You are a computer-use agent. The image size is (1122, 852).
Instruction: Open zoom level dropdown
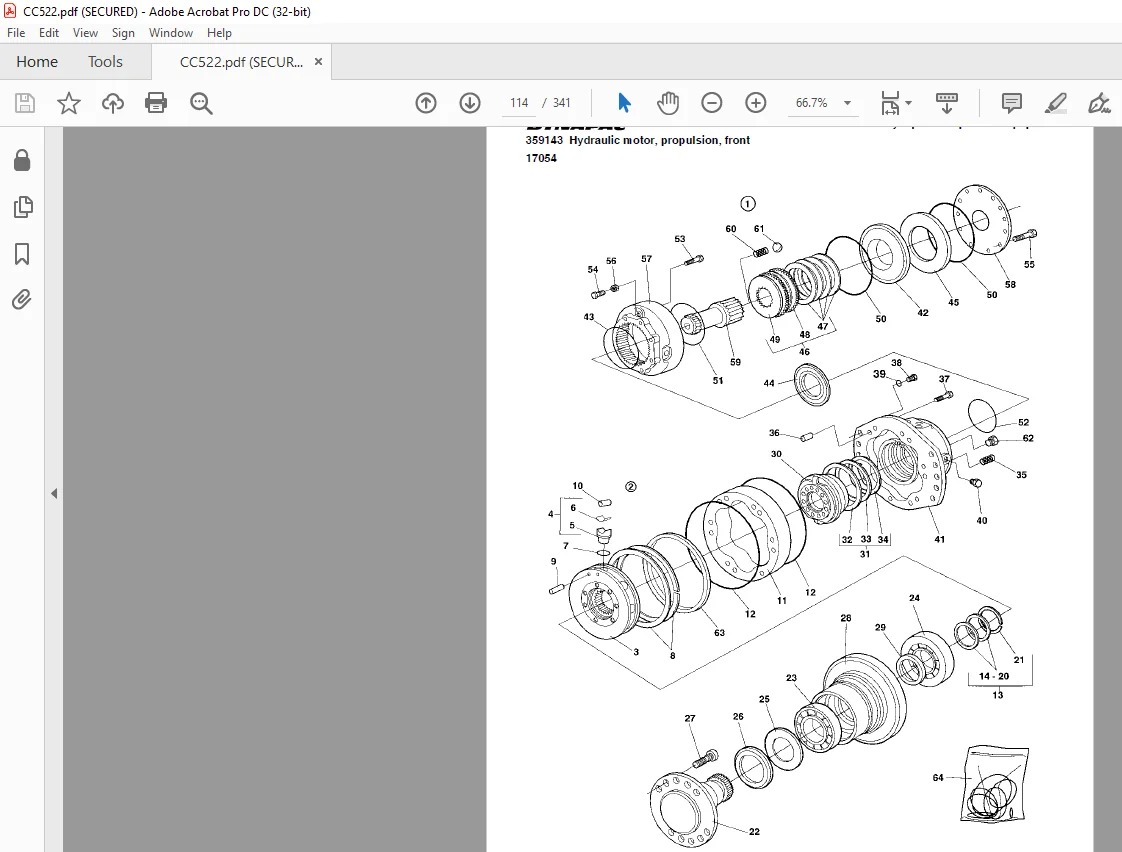(847, 103)
